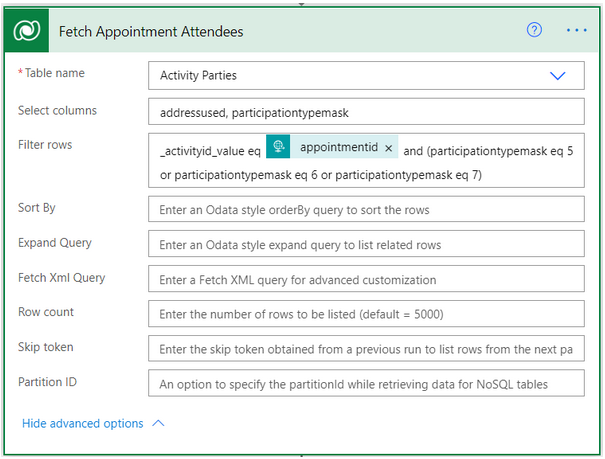This screenshot has width=605, height=459.
Task: Click the chevron beside Hide advanced options
Action: tap(158, 424)
